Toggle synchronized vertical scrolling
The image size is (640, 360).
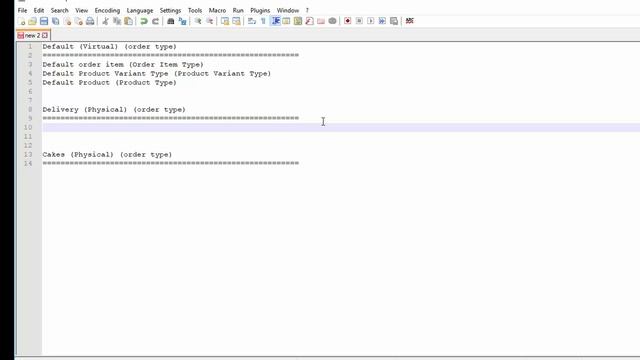[224, 21]
